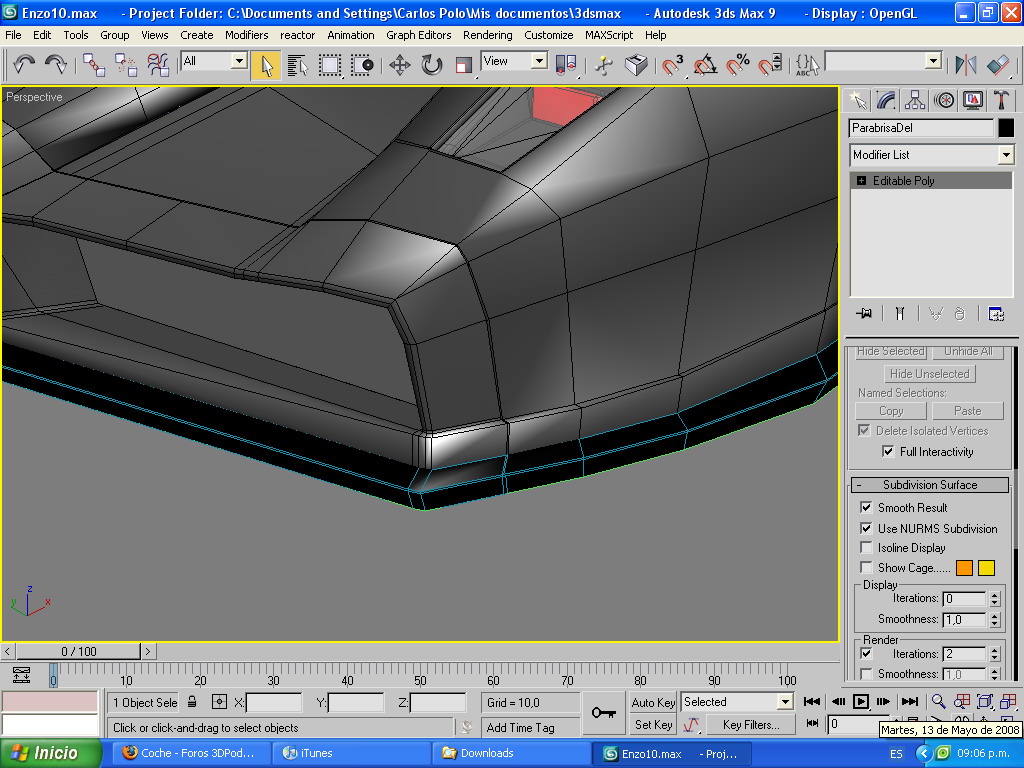Select the Move tool in toolbar

click(400, 66)
